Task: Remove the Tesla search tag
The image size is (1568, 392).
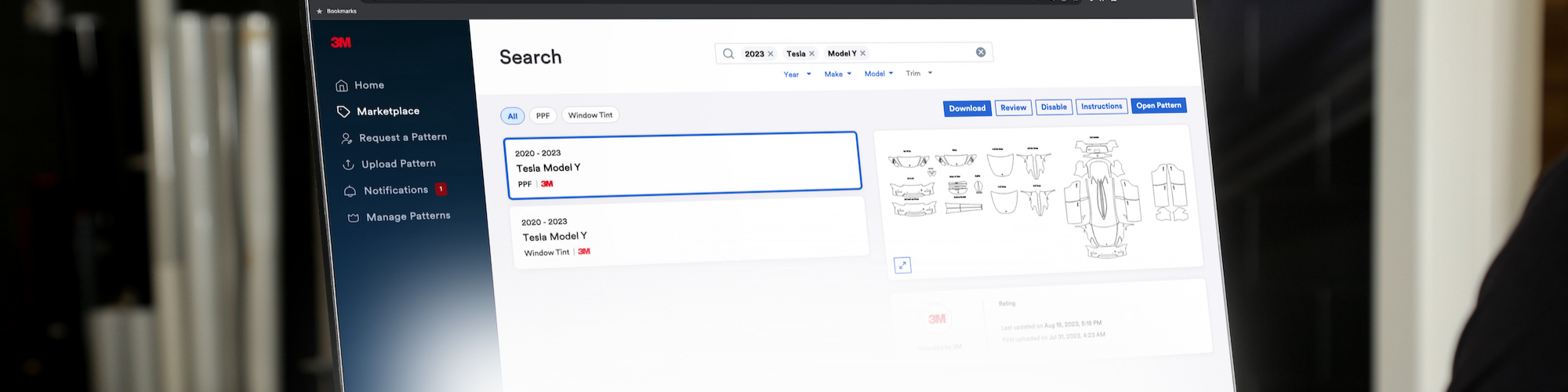Action: pyautogui.click(x=812, y=53)
